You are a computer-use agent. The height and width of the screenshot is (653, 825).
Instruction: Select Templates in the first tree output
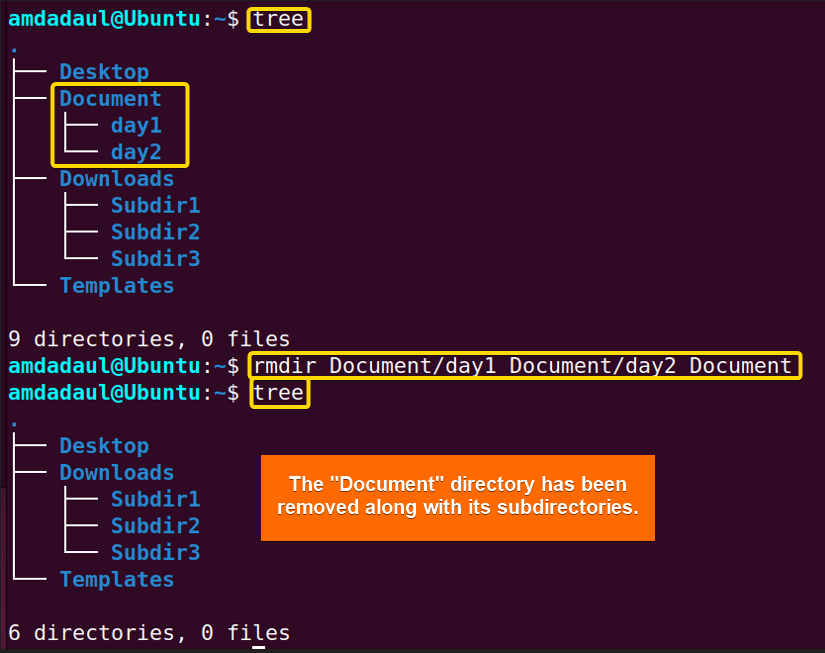[x=116, y=285]
